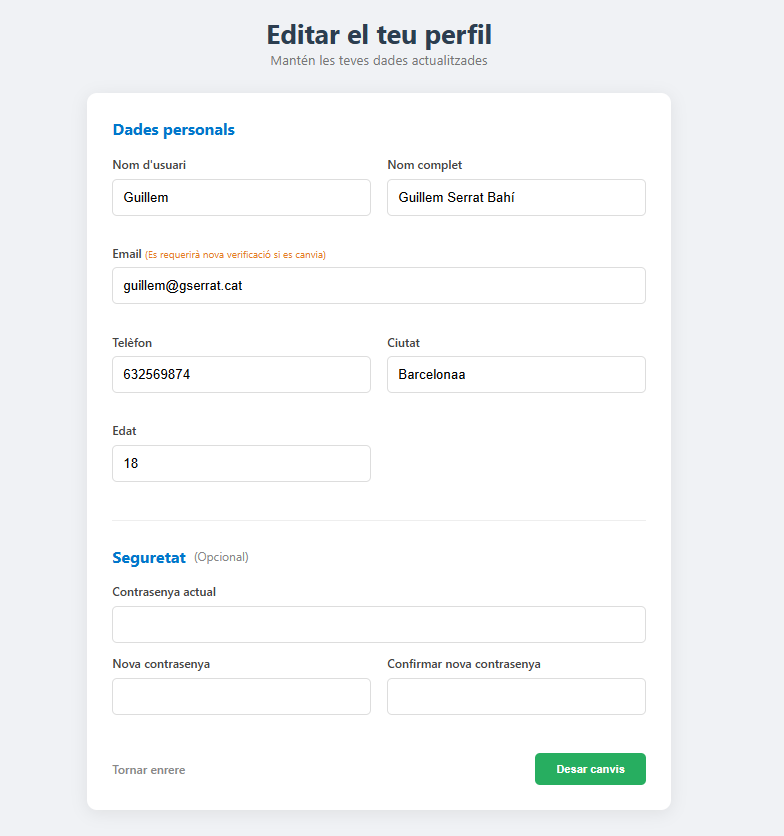Viewport: 784px width, 836px height.
Task: Click the "Contrasenya actual" label
Action: tap(164, 592)
